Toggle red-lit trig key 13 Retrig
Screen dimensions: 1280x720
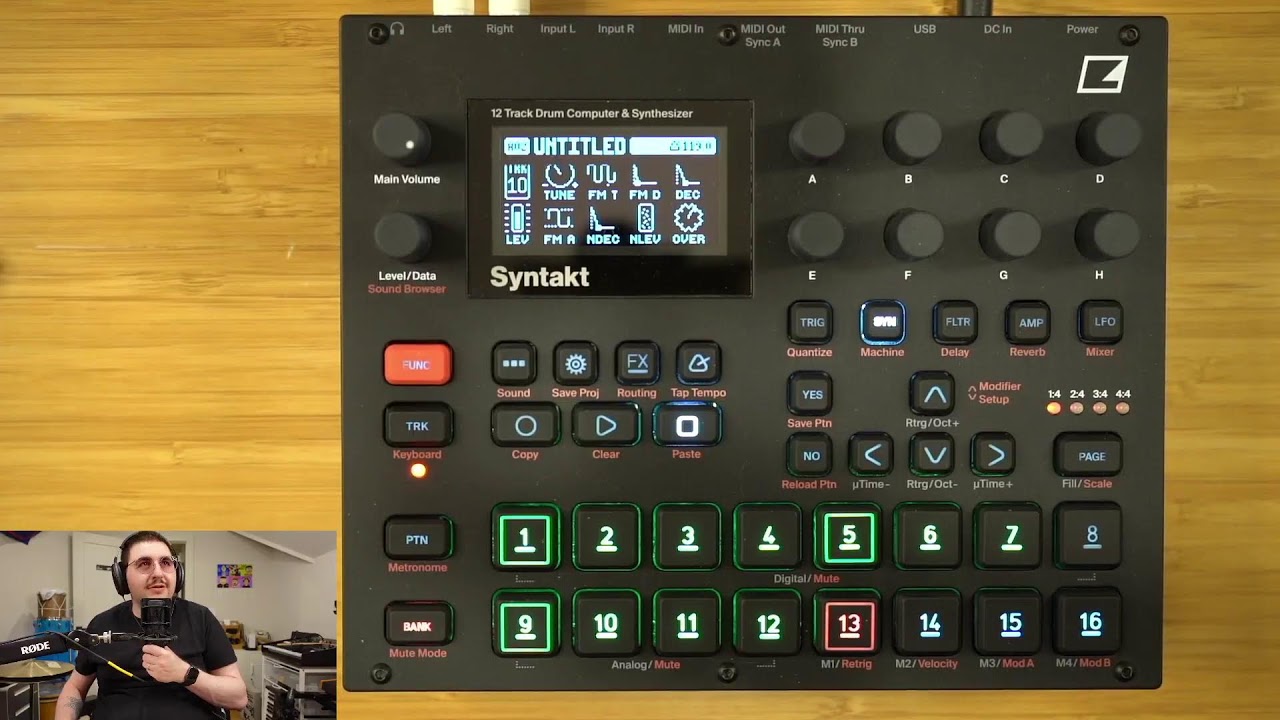tap(849, 624)
